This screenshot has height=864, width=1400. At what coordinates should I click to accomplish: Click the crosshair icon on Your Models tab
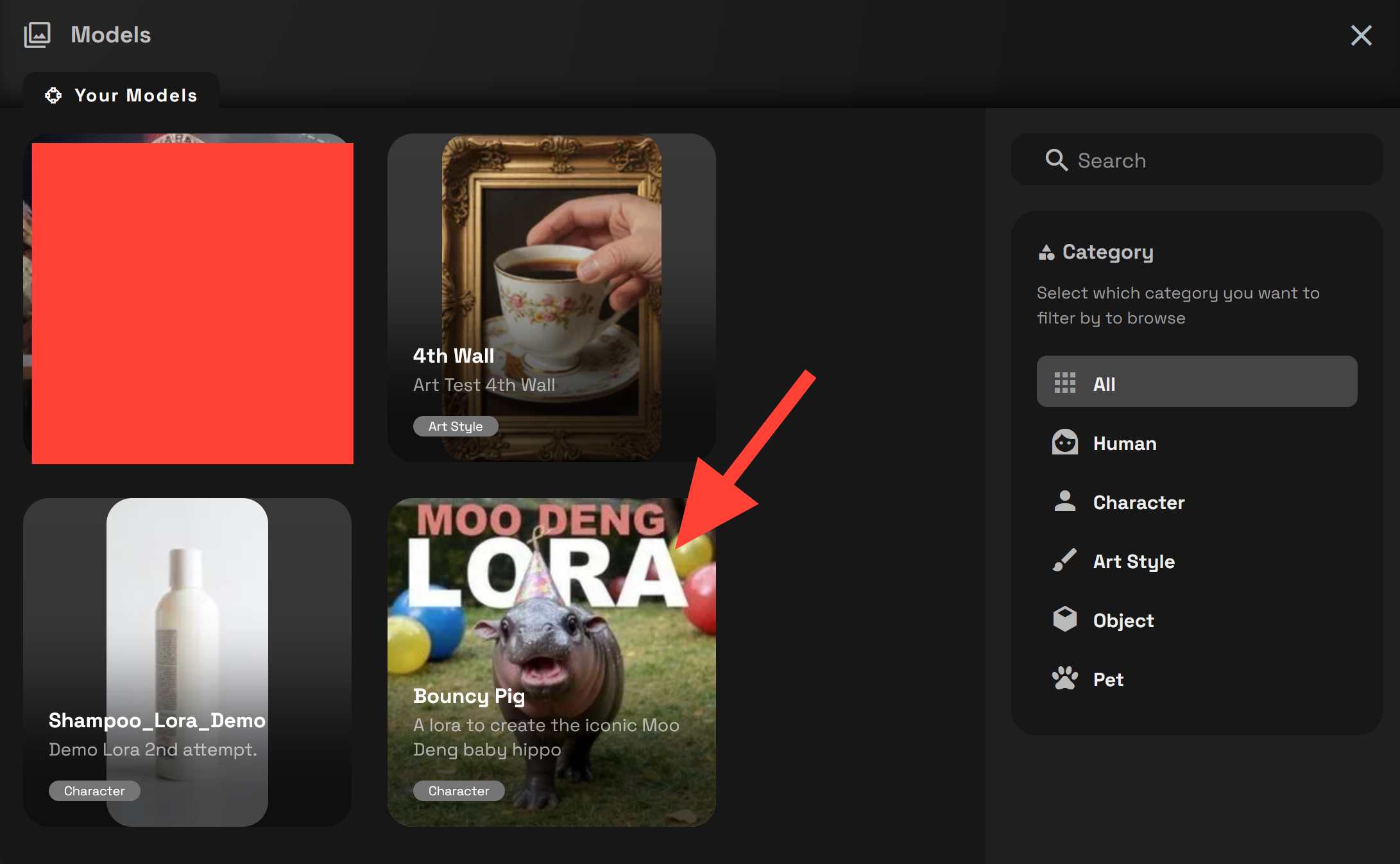[x=54, y=95]
